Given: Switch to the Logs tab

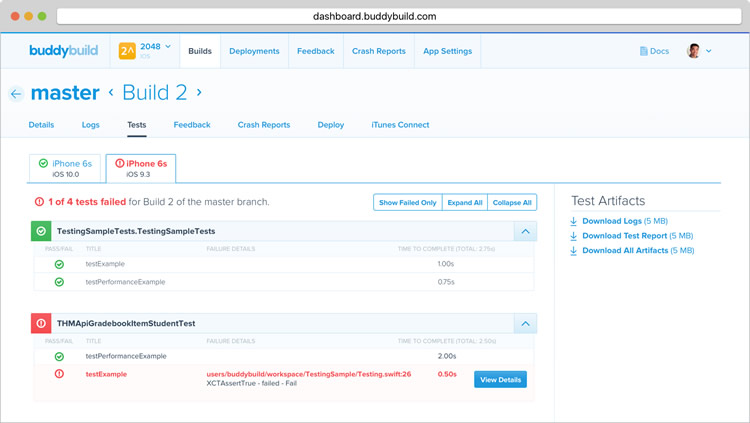Looking at the screenshot, I should 91,125.
